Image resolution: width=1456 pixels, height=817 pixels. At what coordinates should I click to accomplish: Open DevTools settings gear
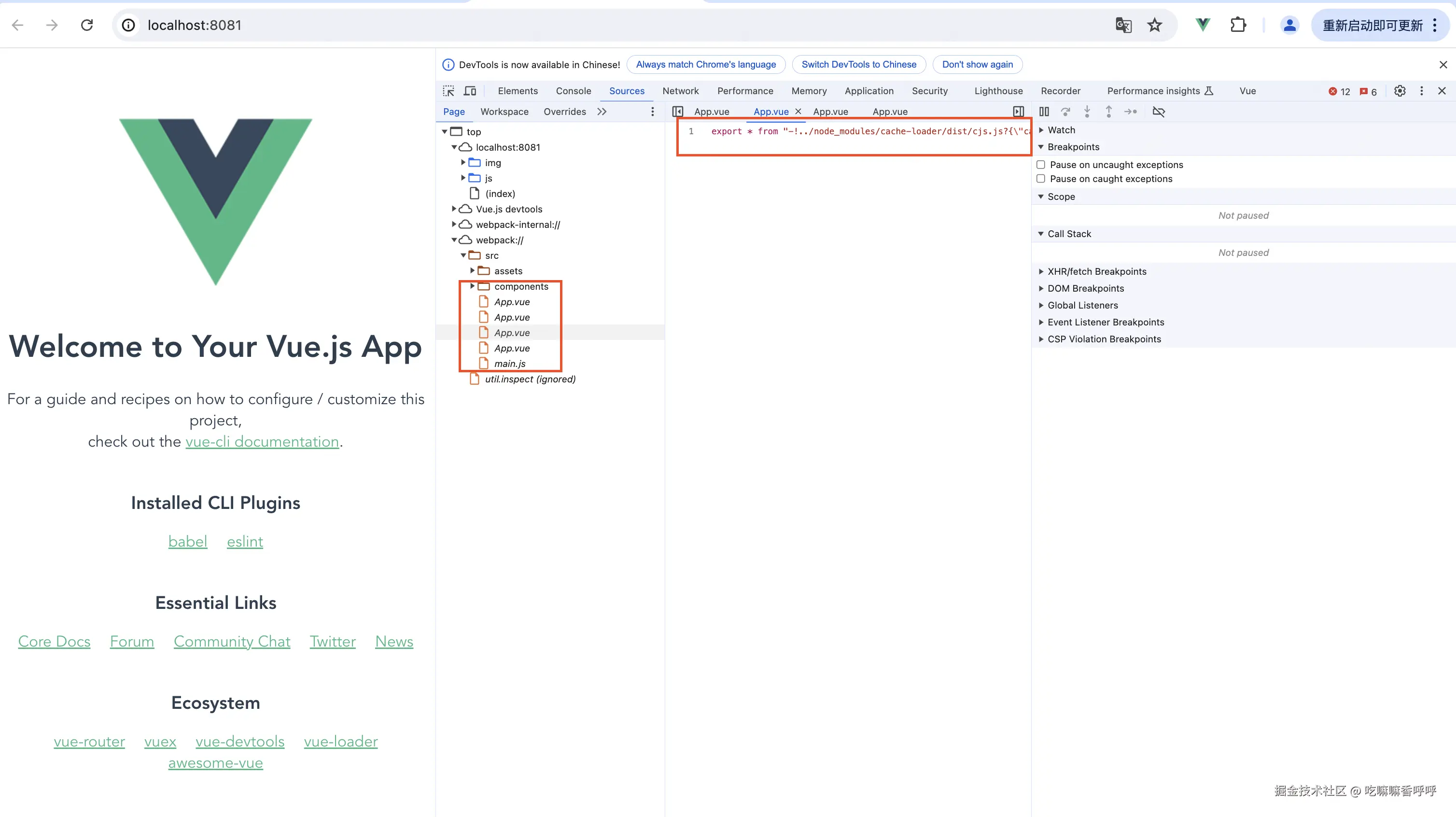click(1400, 91)
